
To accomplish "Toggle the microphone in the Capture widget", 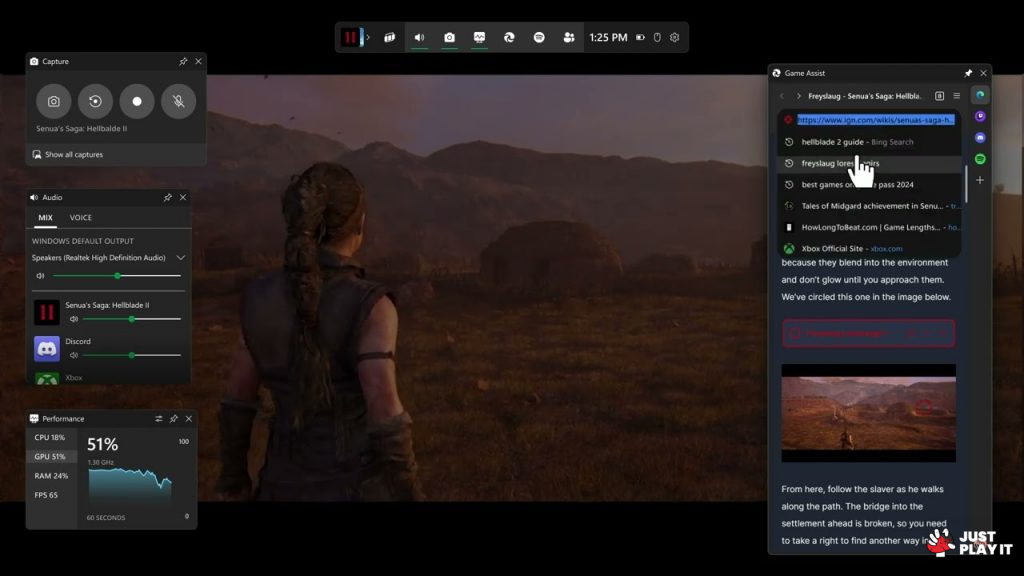I will pyautogui.click(x=178, y=101).
